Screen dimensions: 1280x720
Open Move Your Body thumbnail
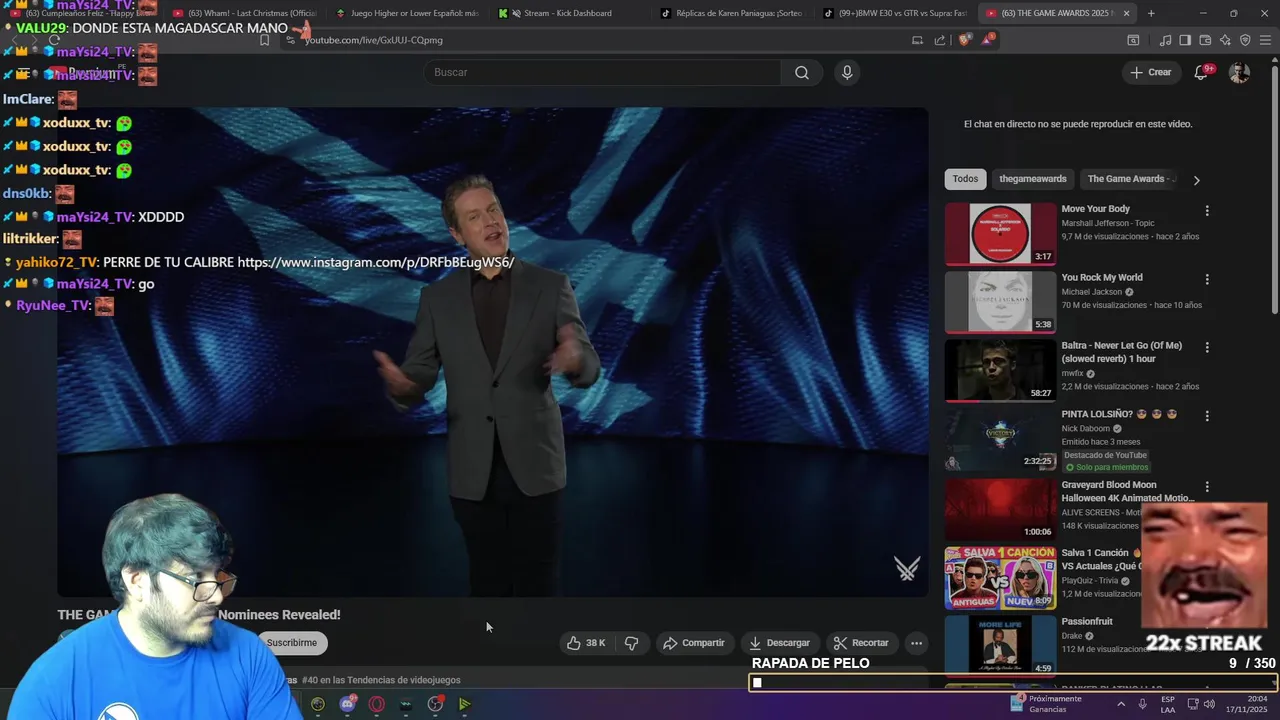pyautogui.click(x=1000, y=234)
